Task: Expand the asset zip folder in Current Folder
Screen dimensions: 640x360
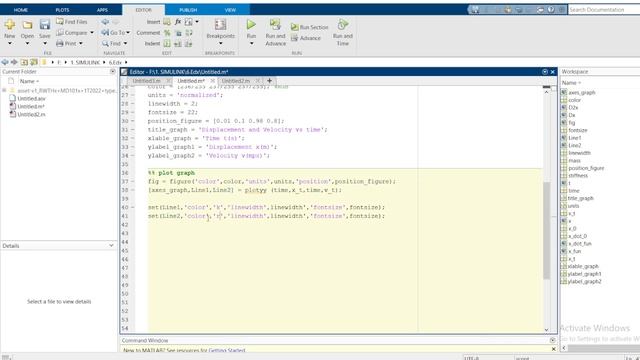Action: point(4,90)
